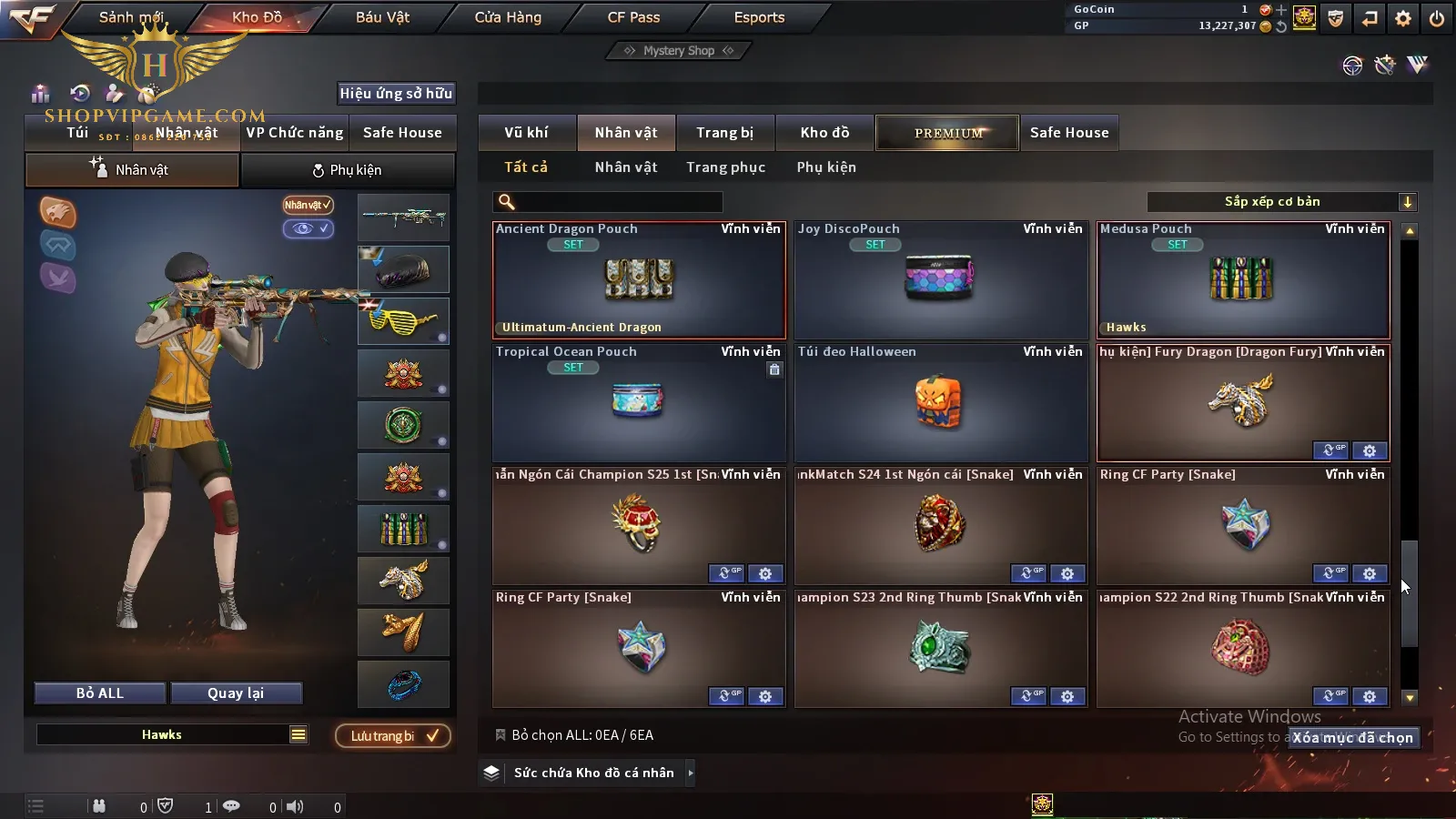This screenshot has width=1456, height=819.
Task: Click the power exit icon
Action: pyautogui.click(x=1437, y=17)
